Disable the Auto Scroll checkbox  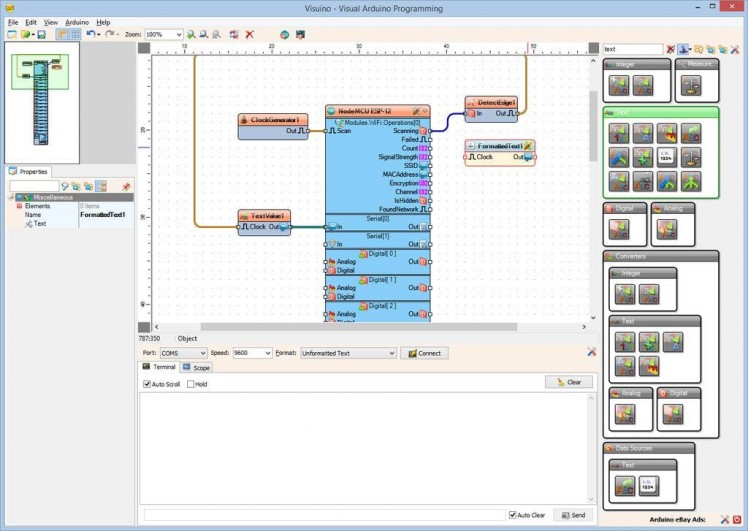click(x=147, y=384)
